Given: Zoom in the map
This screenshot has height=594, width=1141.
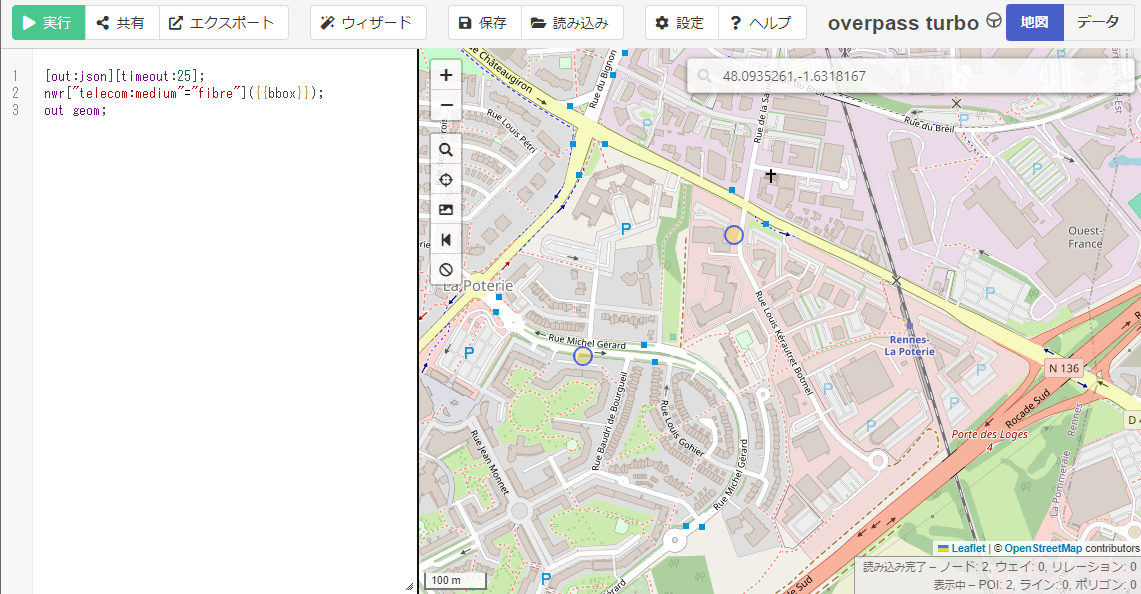Looking at the screenshot, I should point(446,75).
